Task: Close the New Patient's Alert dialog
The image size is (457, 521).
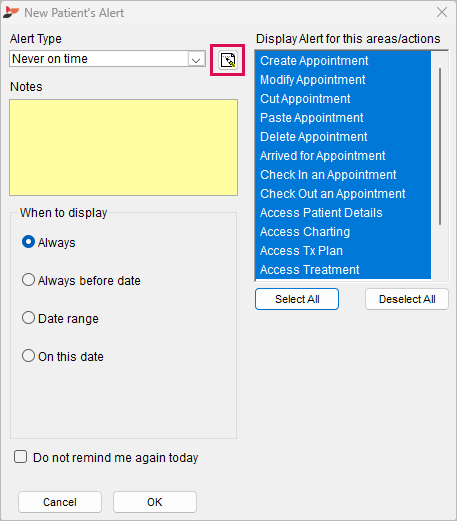Action: click(442, 12)
